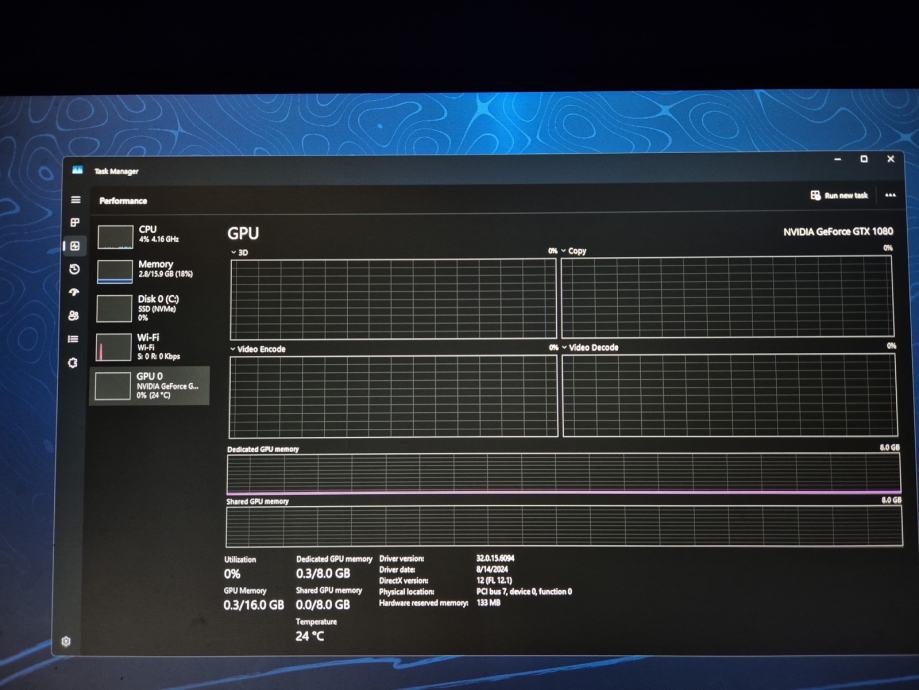Image resolution: width=919 pixels, height=690 pixels.
Task: Click the shared GPU memory value 0.0/8.0 GB
Action: (x=323, y=604)
